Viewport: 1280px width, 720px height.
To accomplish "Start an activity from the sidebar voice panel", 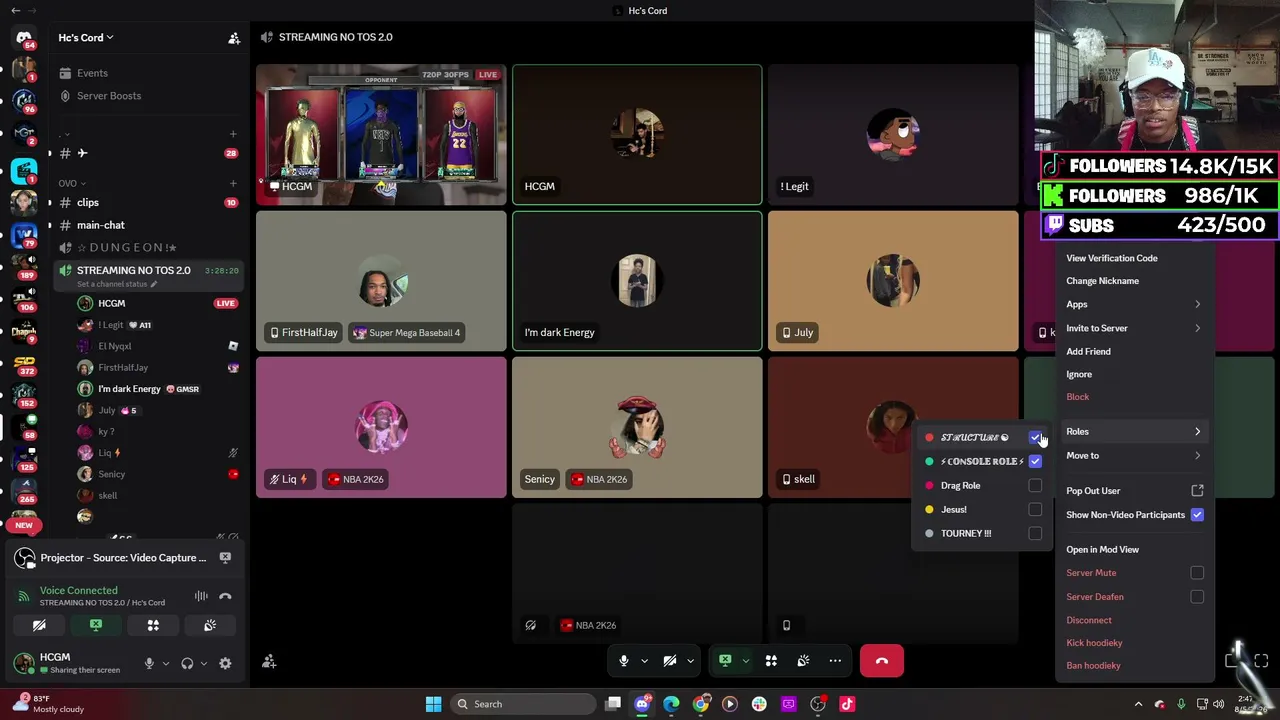I will coord(153,625).
